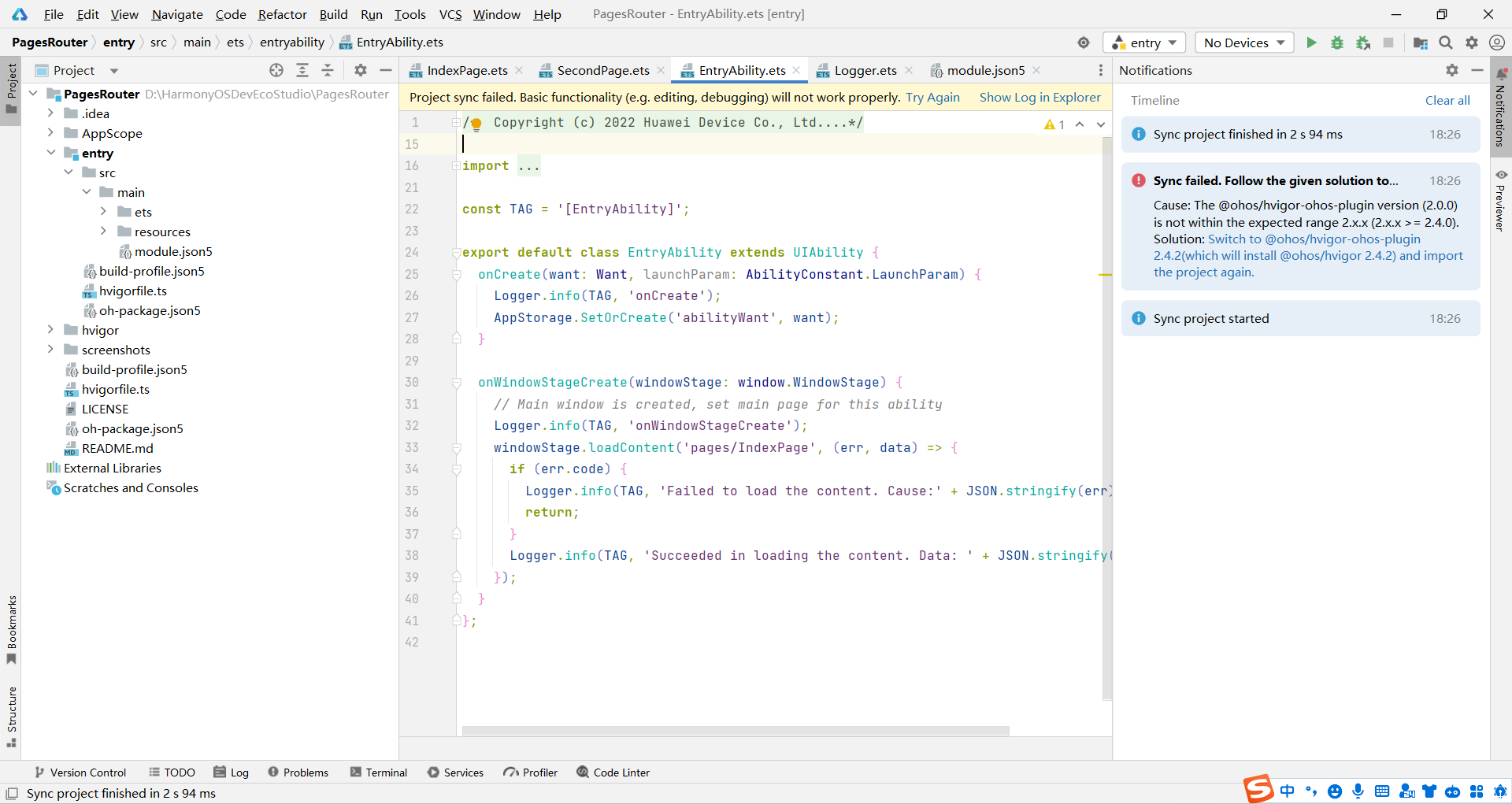Toggle the Structure side panel
Screen dimensions: 1512x804
[11, 717]
